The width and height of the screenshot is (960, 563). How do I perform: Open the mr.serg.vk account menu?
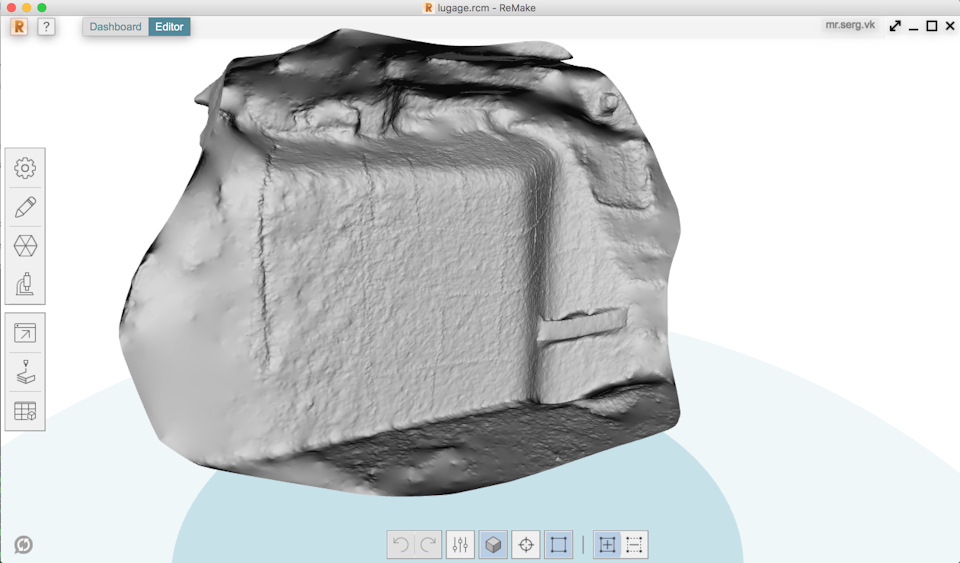point(850,25)
